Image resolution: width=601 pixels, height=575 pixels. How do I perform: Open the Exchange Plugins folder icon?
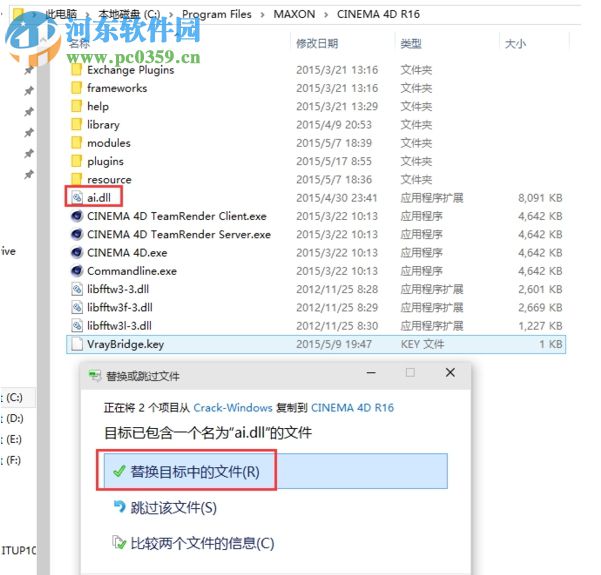click(76, 70)
